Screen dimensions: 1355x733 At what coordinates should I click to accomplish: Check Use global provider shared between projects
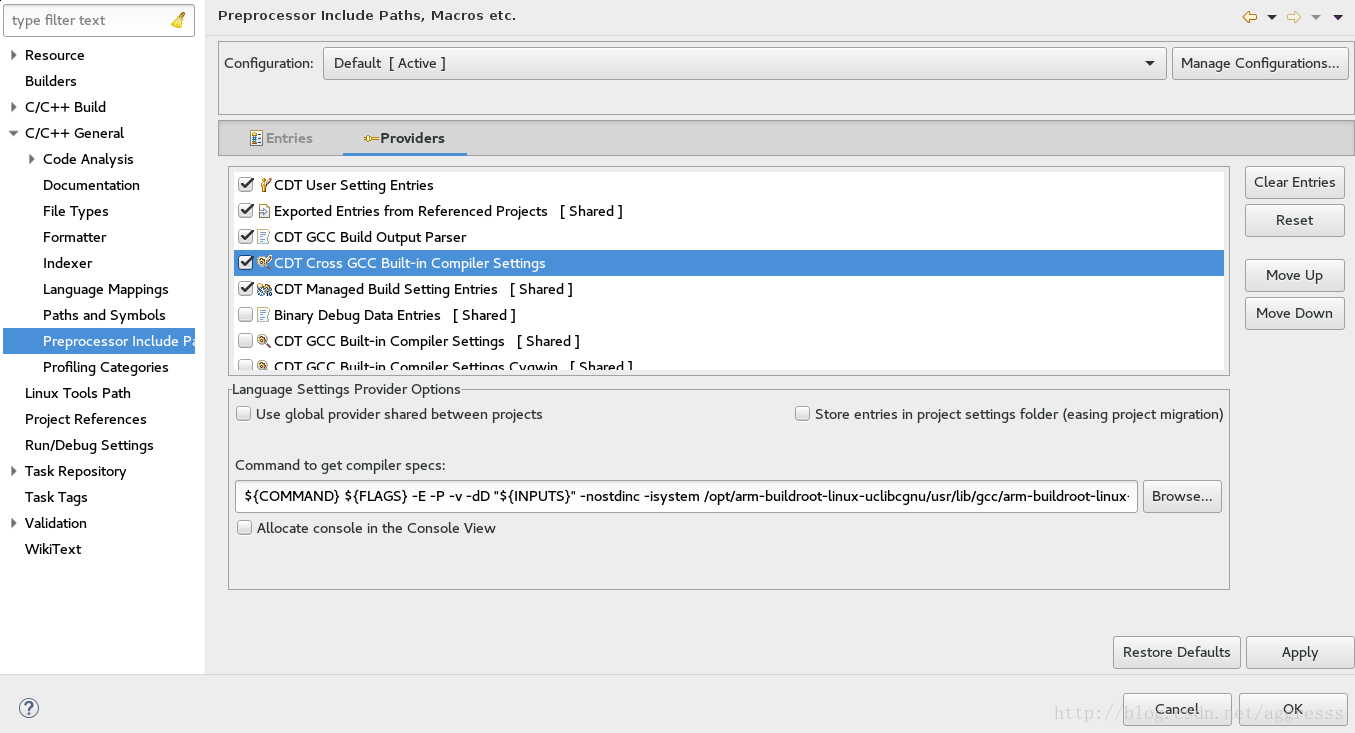[x=243, y=414]
